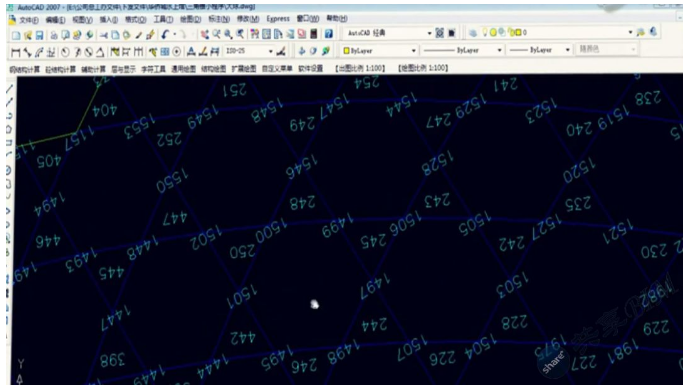The image size is (690, 391).
Task: Click the Paste clipboard icon
Action: pyautogui.click(x=127, y=35)
